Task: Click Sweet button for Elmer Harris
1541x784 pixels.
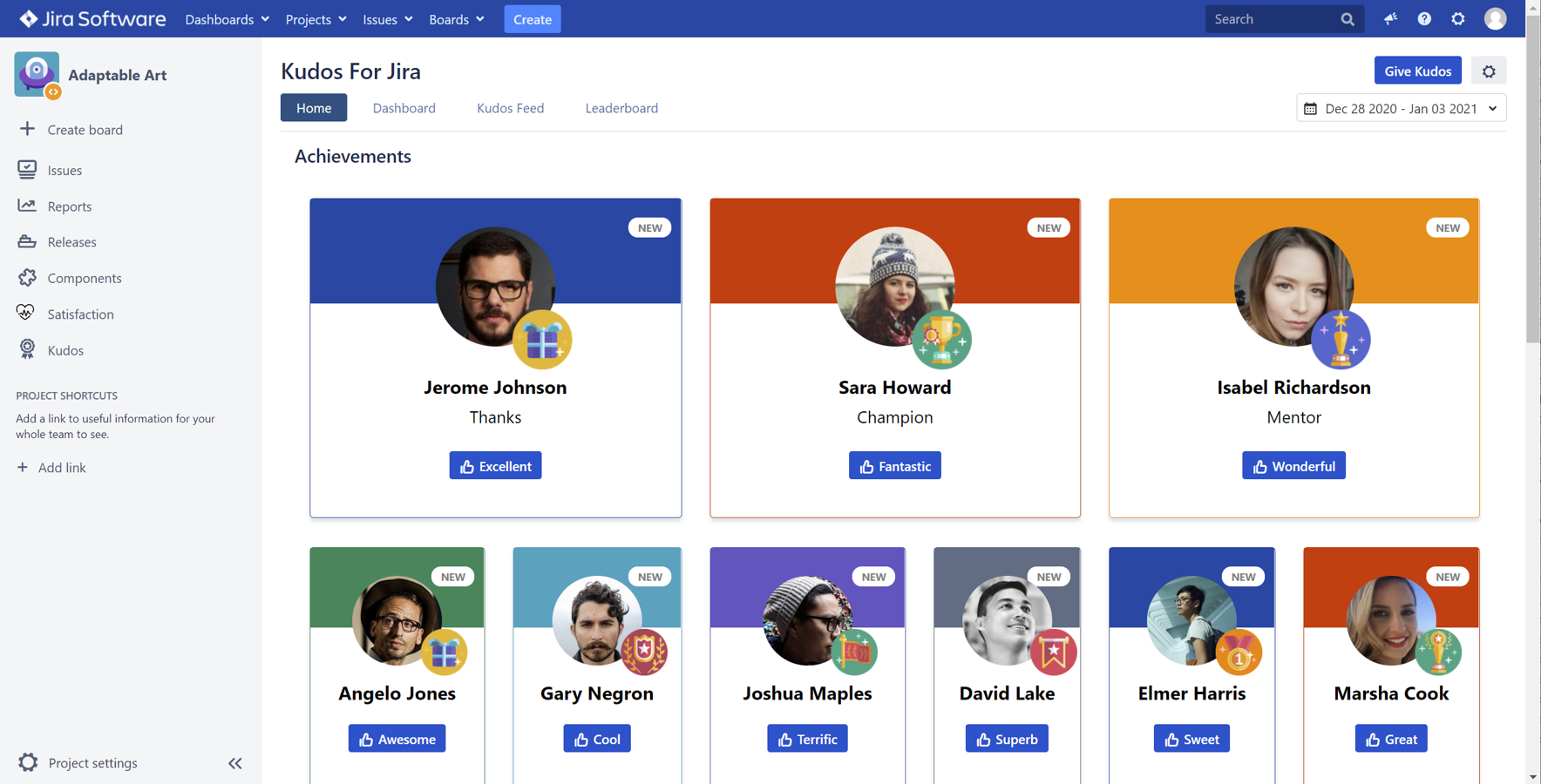Action: [x=1191, y=739]
